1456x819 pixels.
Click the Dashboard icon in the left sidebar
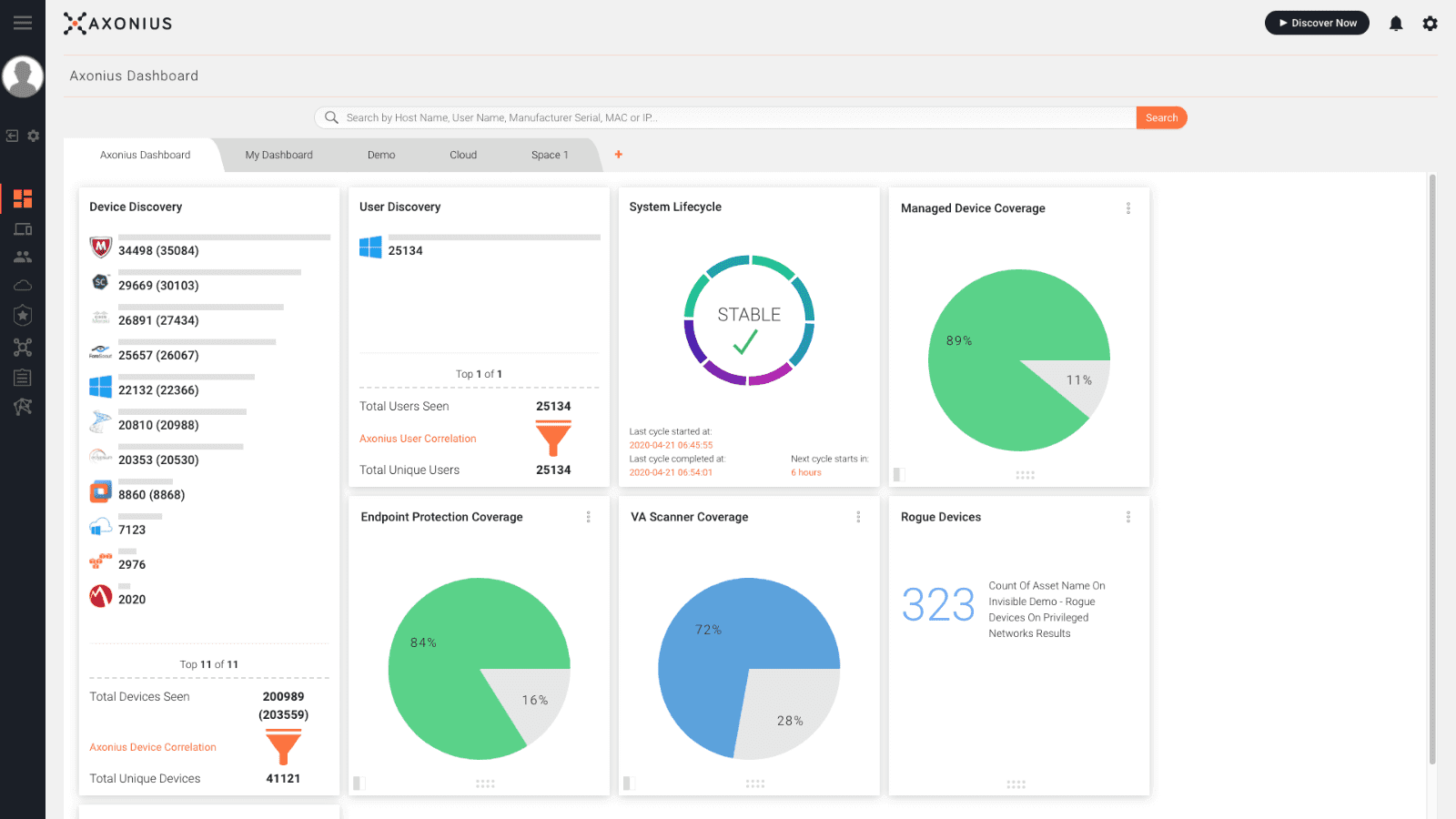(x=23, y=198)
